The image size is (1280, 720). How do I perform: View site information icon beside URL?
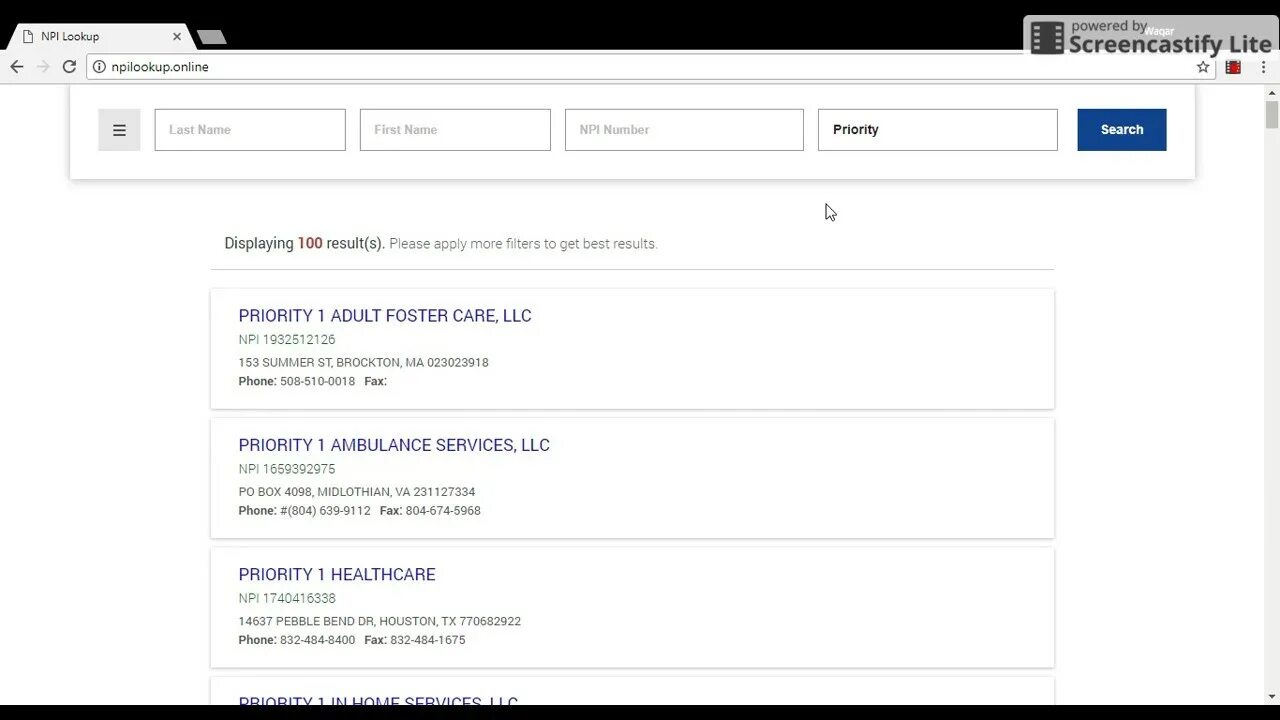coord(99,67)
